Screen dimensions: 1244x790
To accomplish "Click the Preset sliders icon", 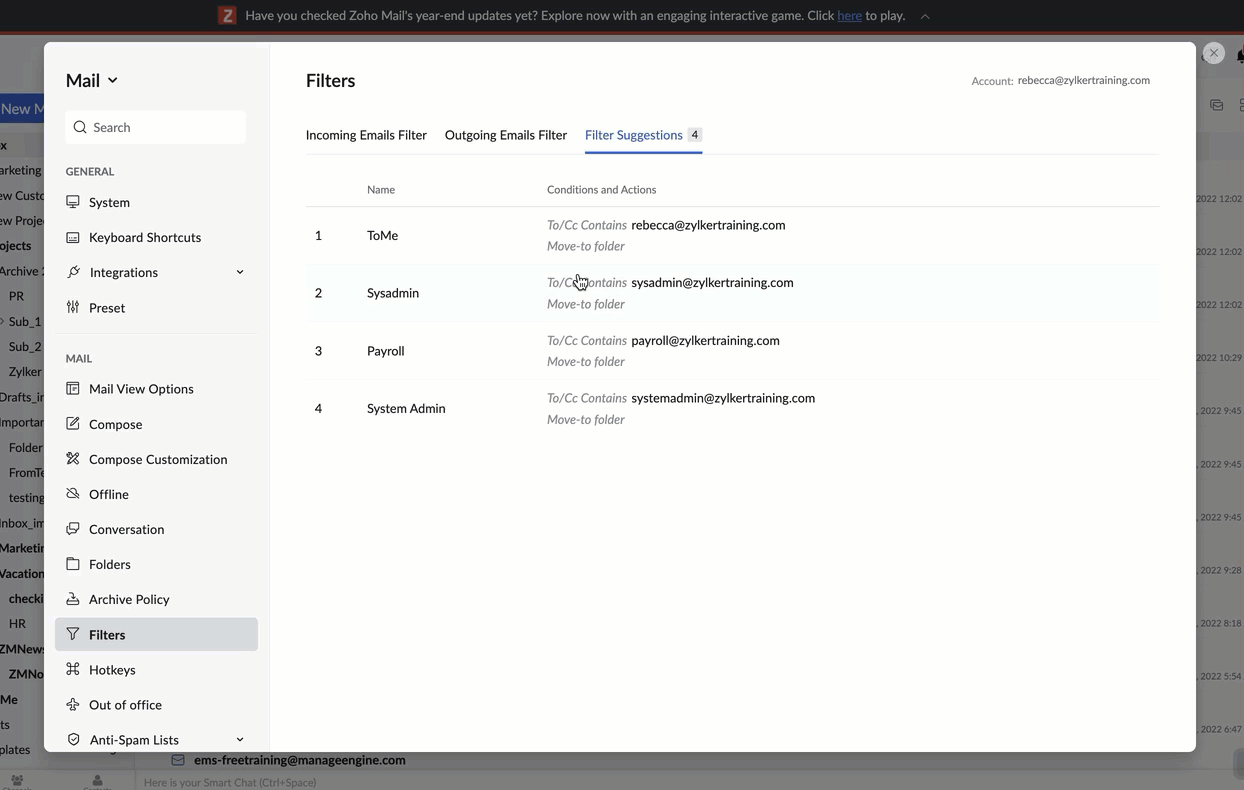I will [x=73, y=308].
